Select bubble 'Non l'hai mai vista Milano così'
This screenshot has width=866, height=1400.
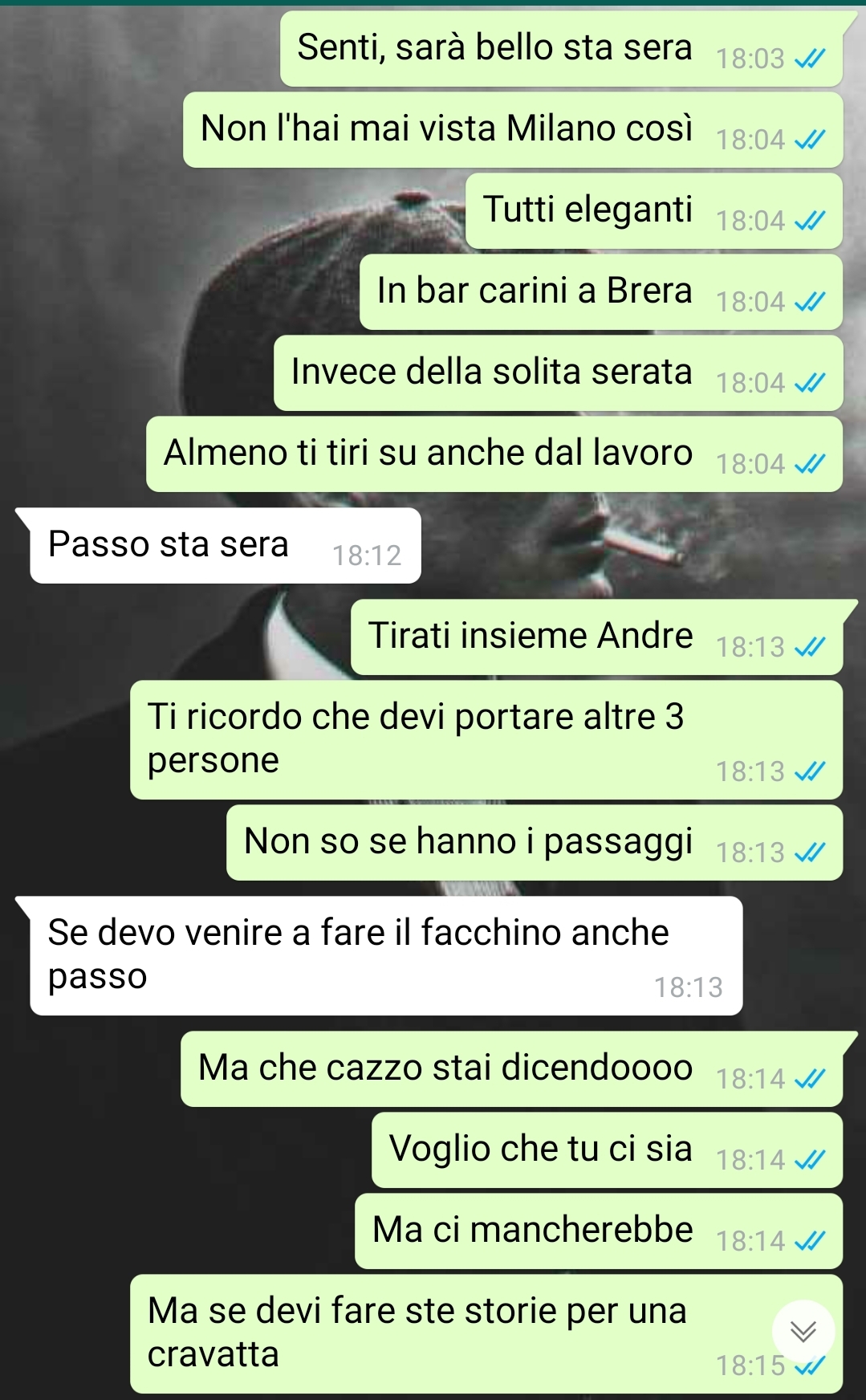coord(513,129)
